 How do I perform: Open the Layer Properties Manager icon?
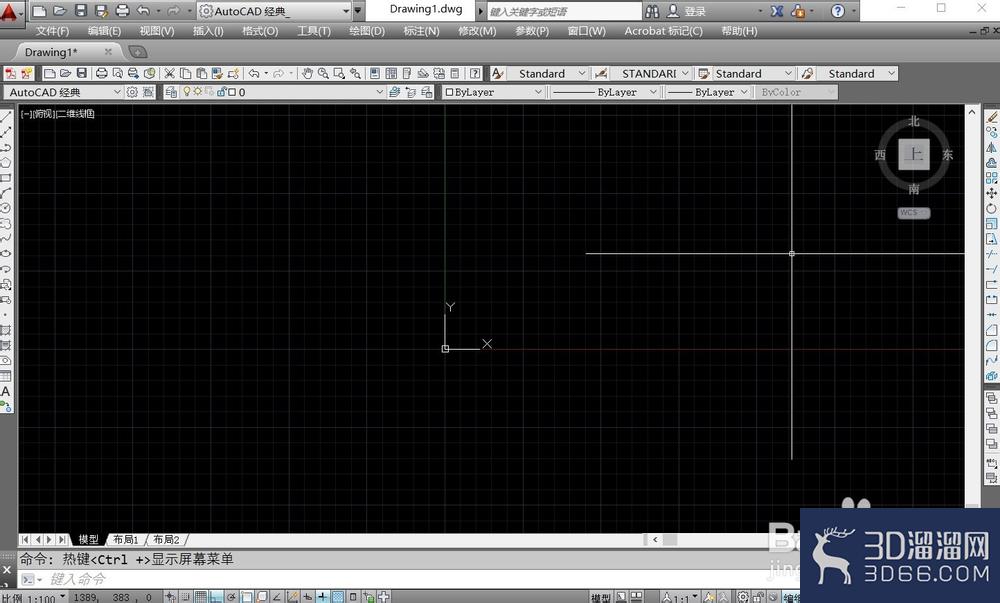click(x=171, y=92)
